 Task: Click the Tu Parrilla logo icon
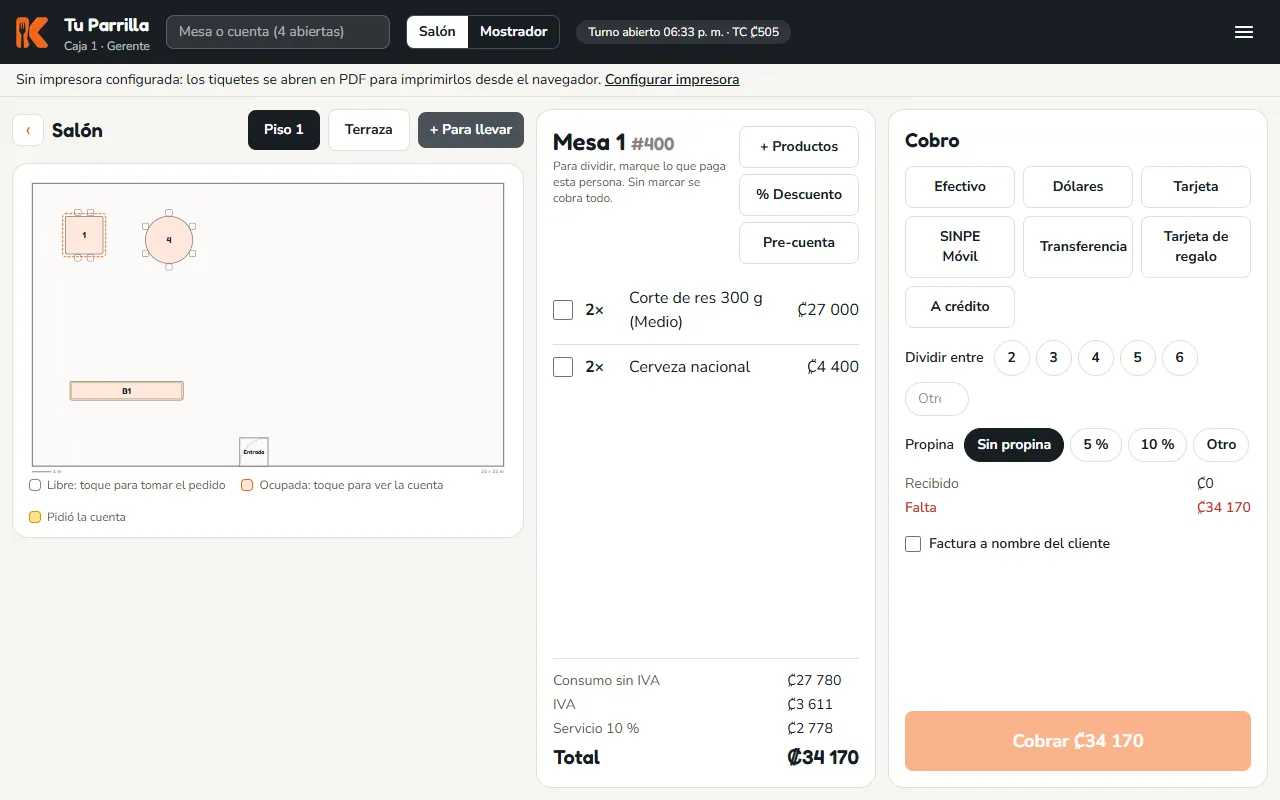[32, 32]
